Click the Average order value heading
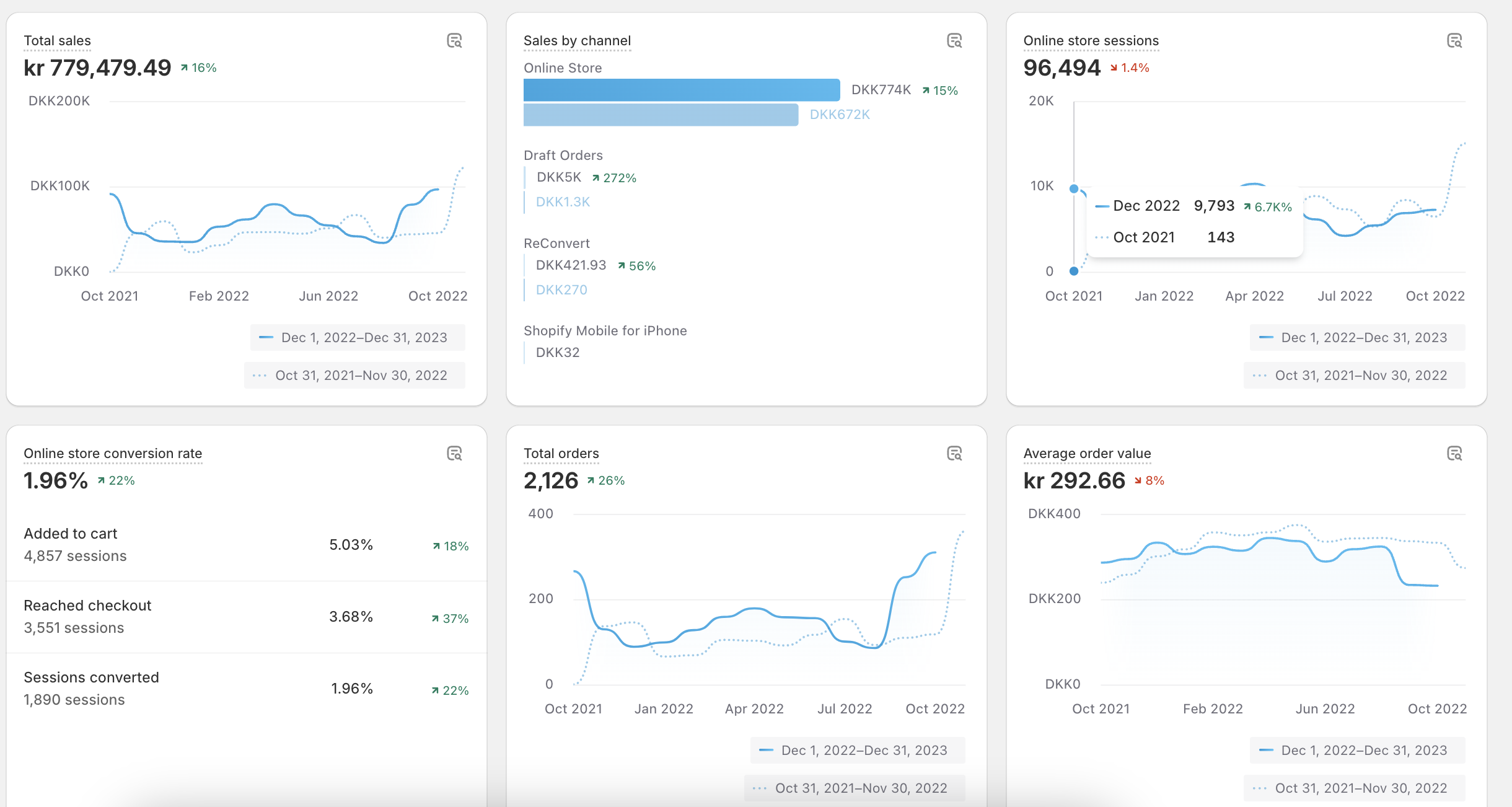The image size is (1512, 807). click(1087, 454)
